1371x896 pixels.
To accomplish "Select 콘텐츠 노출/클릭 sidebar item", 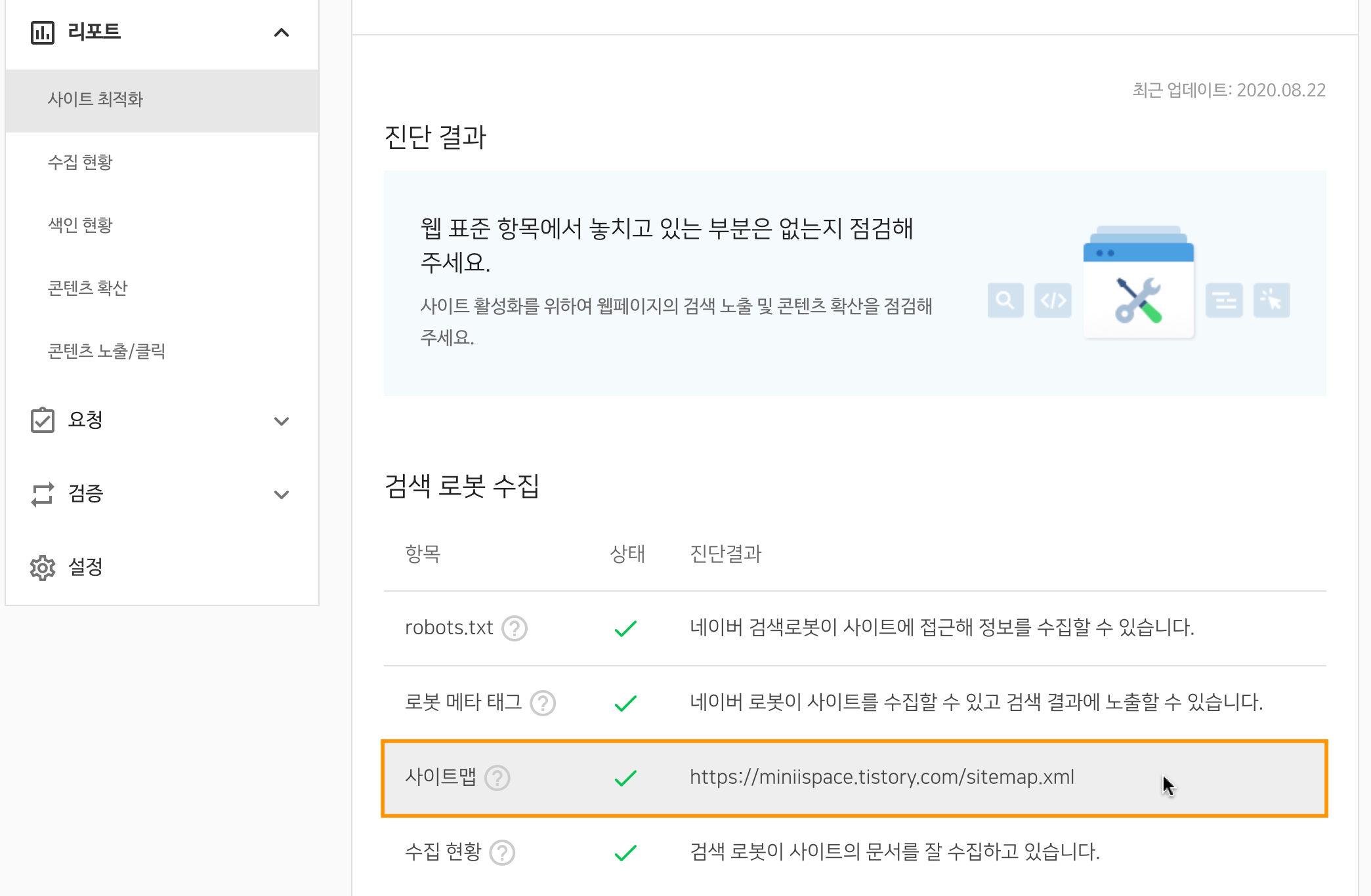I will tap(106, 351).
